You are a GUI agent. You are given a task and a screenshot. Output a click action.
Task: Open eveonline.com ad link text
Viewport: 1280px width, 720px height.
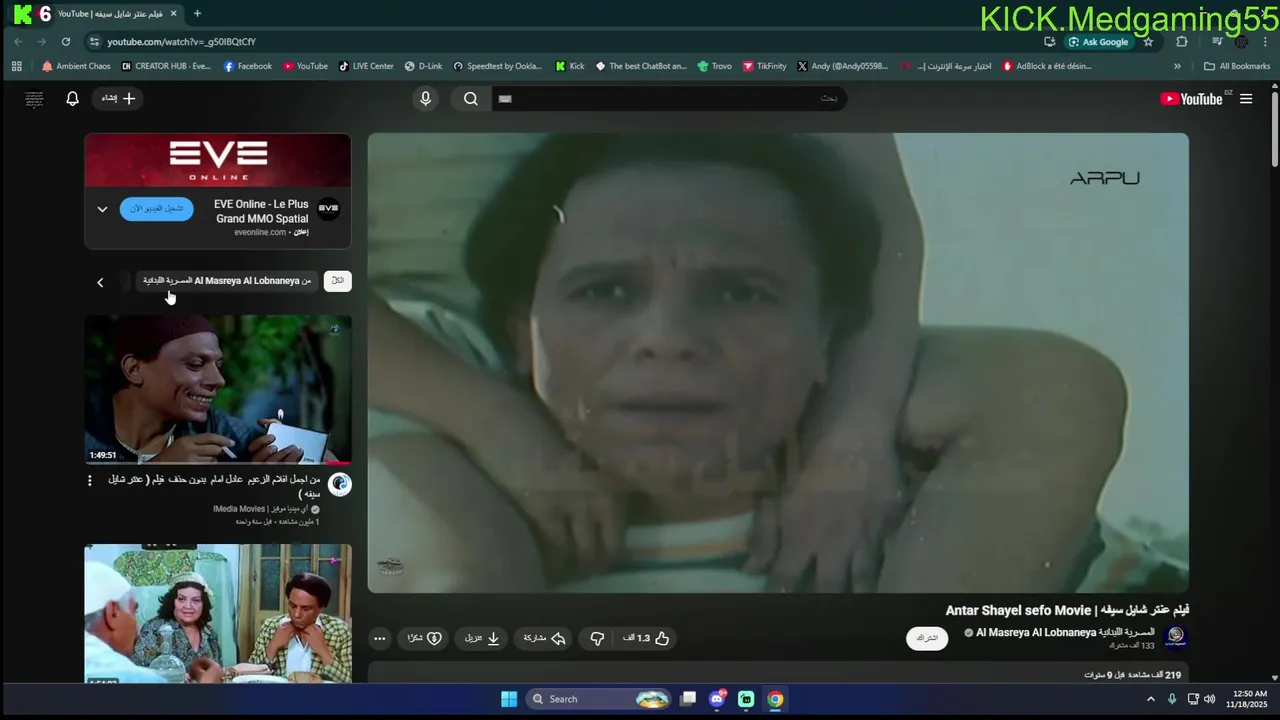pos(260,232)
